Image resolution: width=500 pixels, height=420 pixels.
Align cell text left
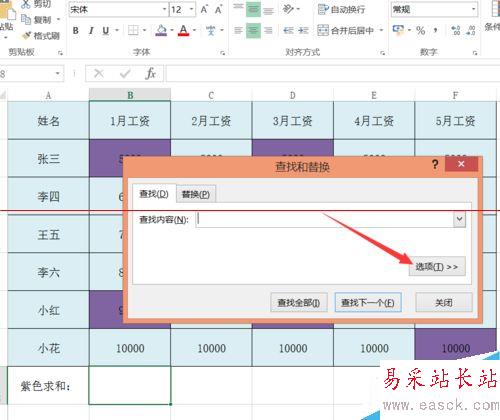[x=238, y=31]
